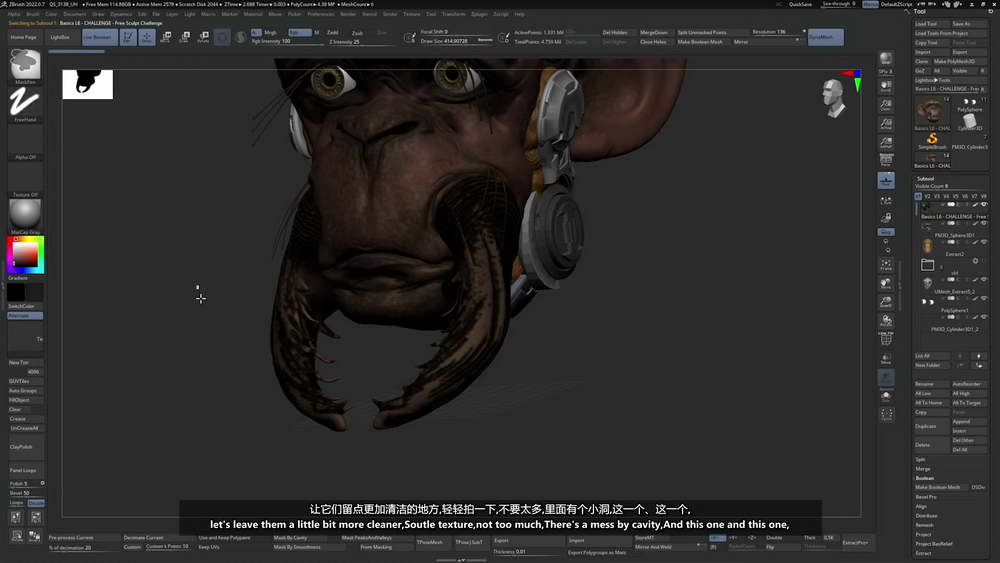Select the current brush thumbnail

point(25,64)
